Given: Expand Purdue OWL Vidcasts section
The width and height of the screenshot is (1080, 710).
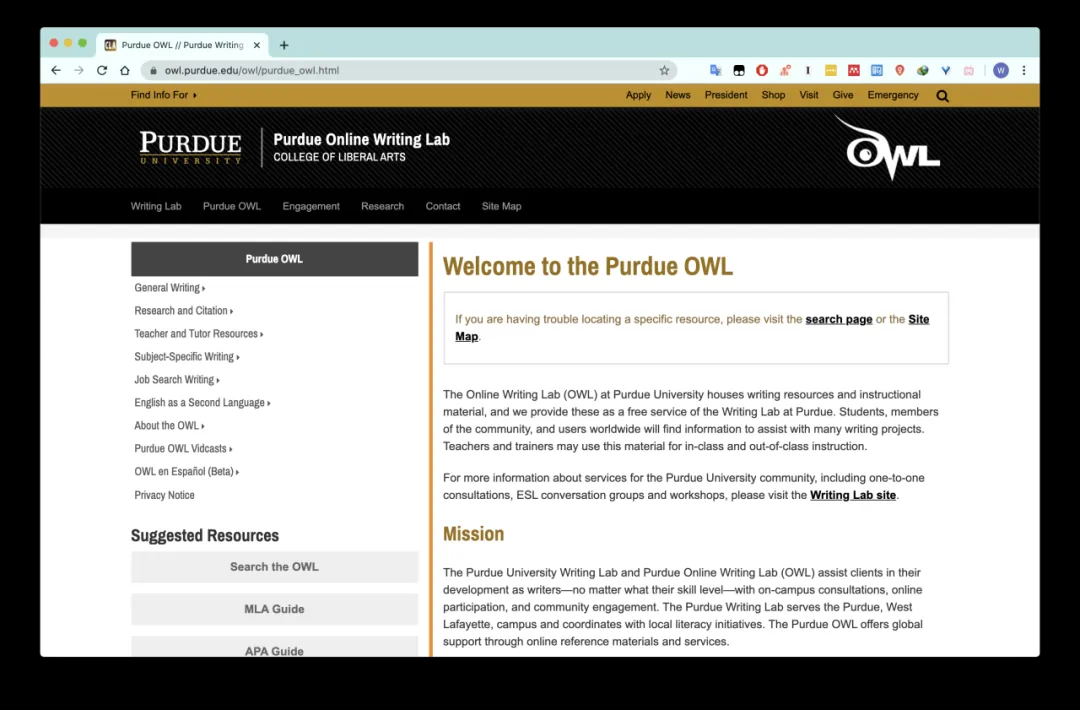Looking at the screenshot, I should point(183,448).
